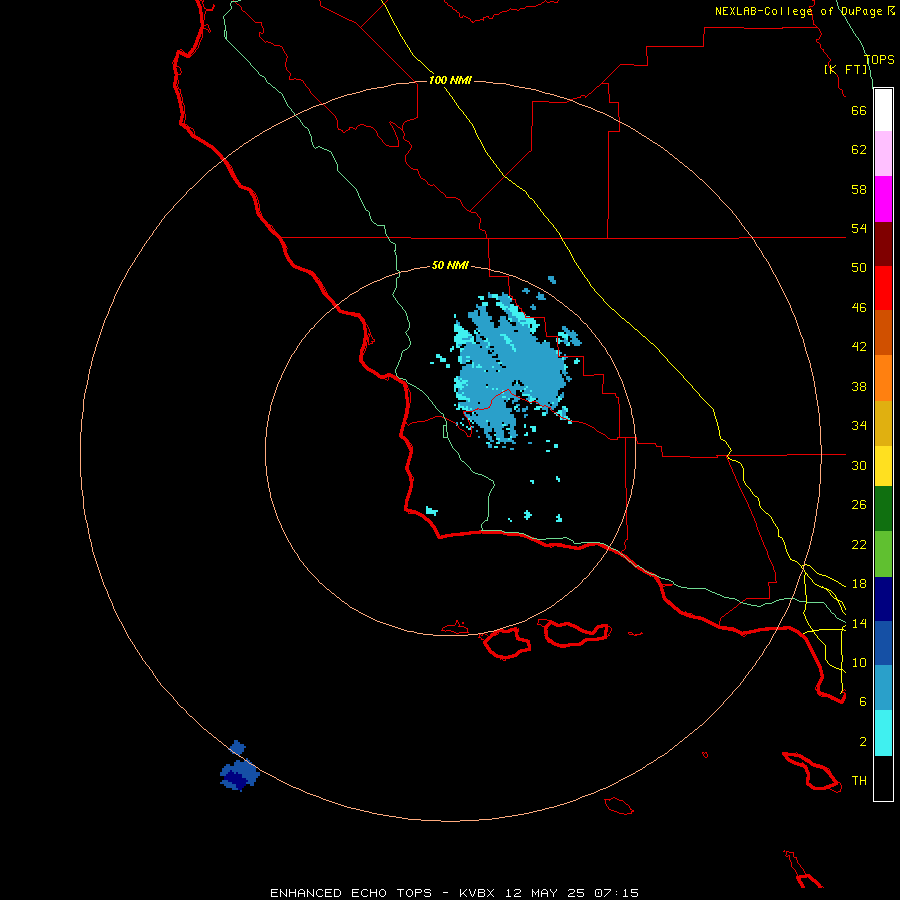The image size is (900, 900).
Task: Click the TOPS legend title
Action: point(879,60)
